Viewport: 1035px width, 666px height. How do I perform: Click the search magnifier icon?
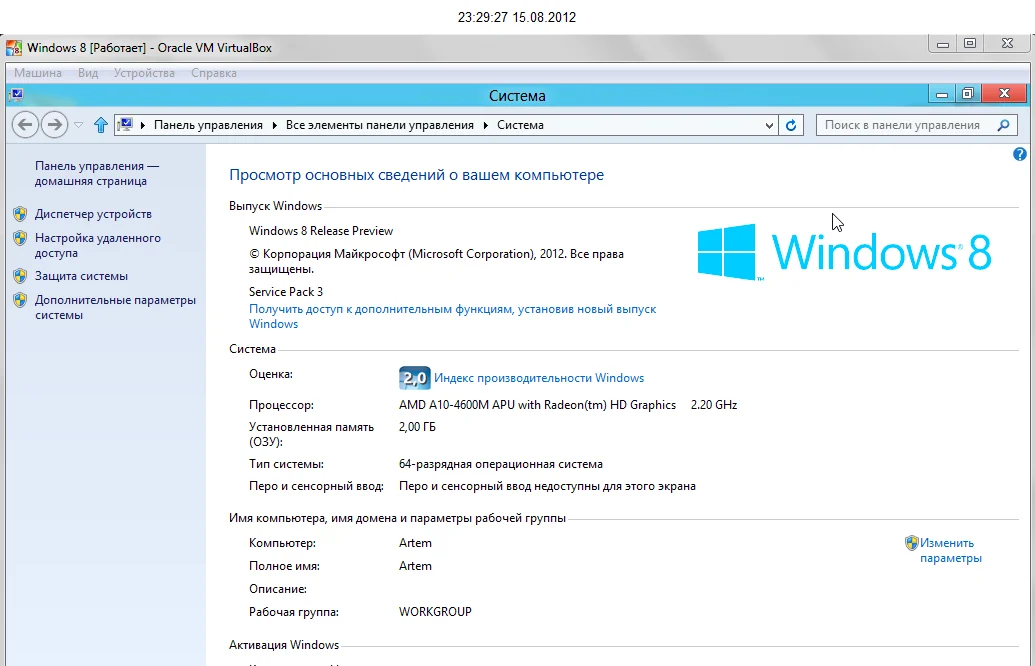[x=1003, y=125]
